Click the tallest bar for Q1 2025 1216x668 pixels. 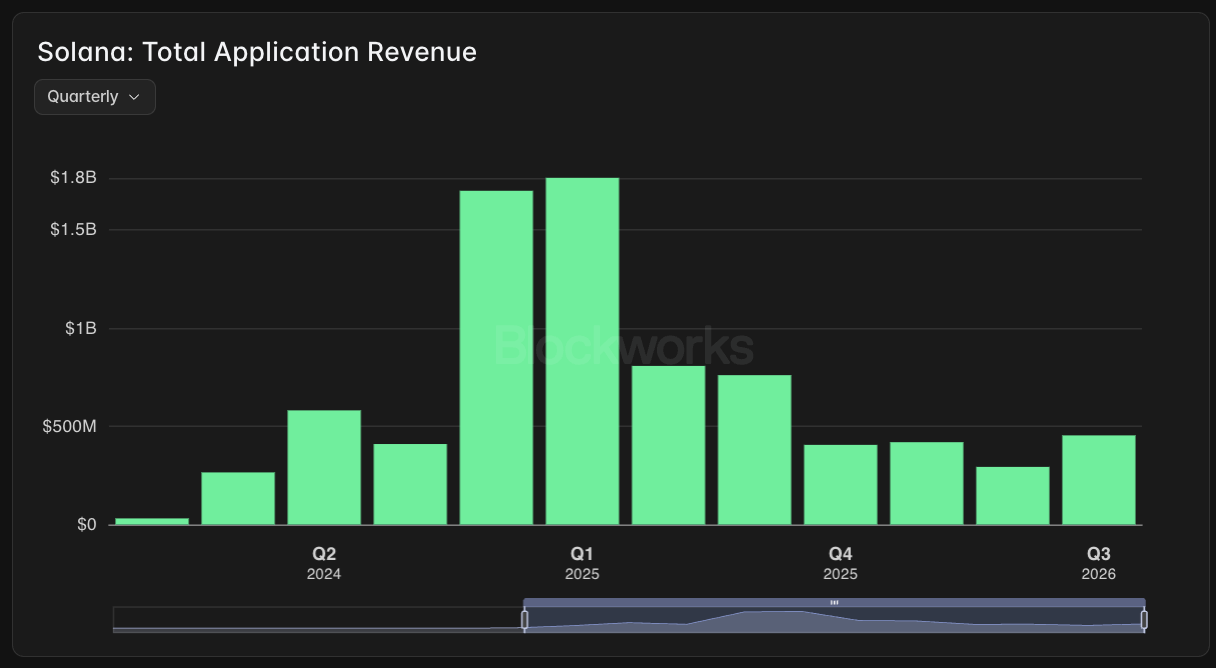[582, 351]
